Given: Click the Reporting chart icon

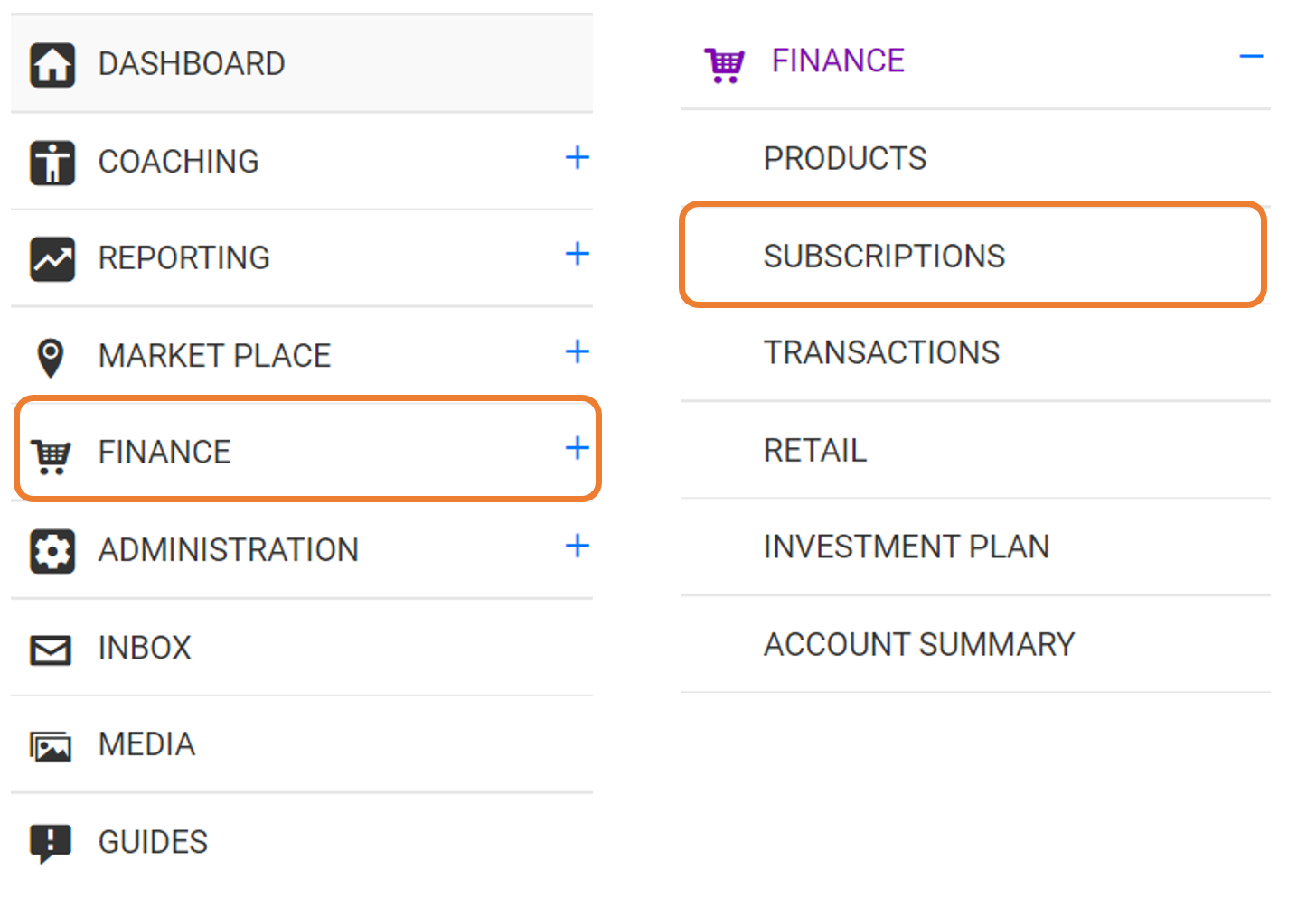Looking at the screenshot, I should coord(52,259).
